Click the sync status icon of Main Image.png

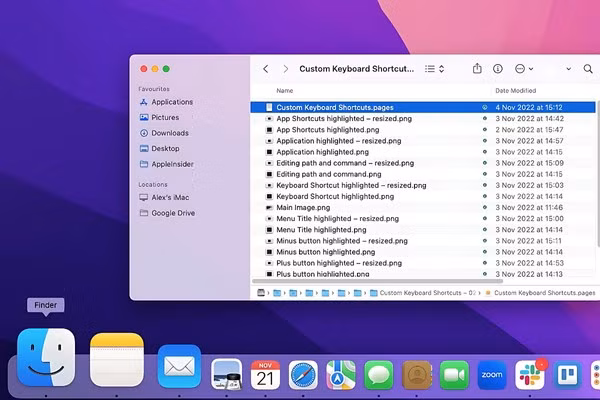(x=484, y=207)
